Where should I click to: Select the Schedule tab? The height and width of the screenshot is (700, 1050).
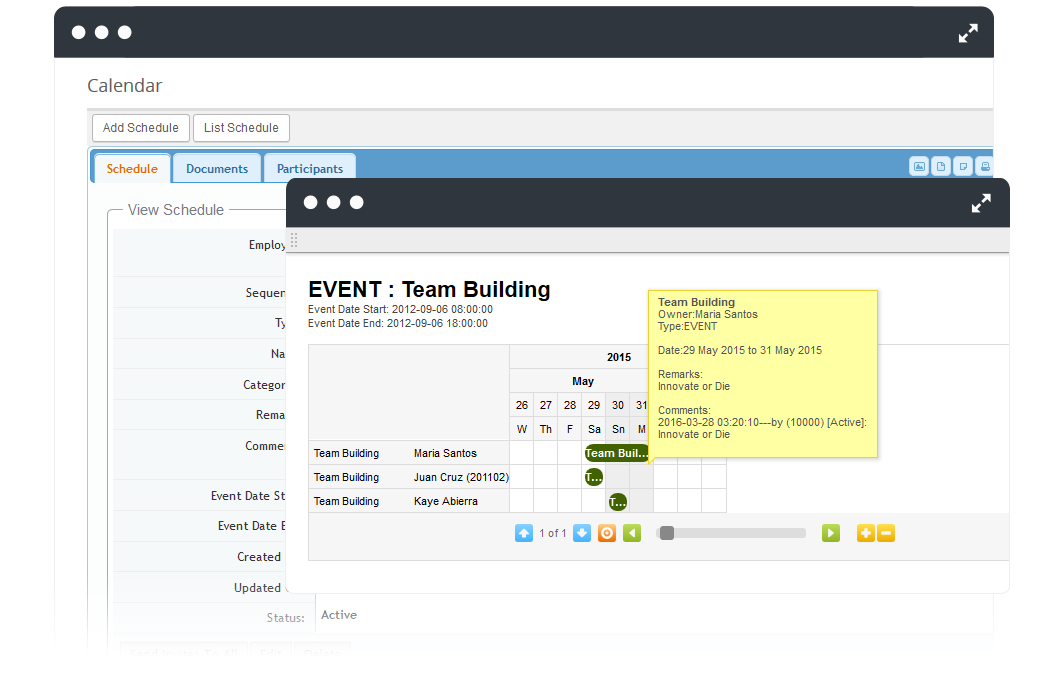(x=132, y=169)
